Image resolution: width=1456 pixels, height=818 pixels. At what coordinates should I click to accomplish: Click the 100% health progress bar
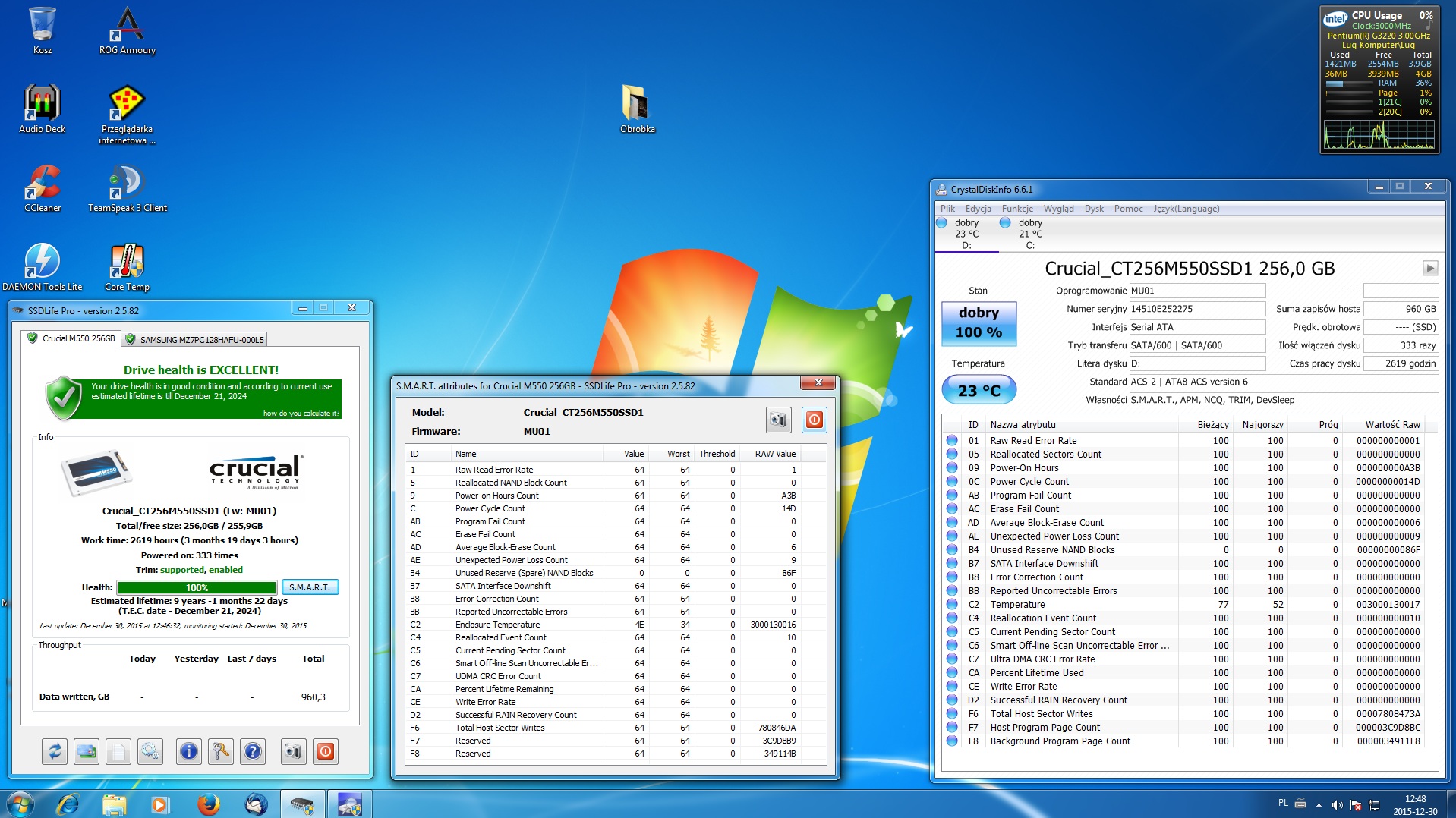coord(197,587)
